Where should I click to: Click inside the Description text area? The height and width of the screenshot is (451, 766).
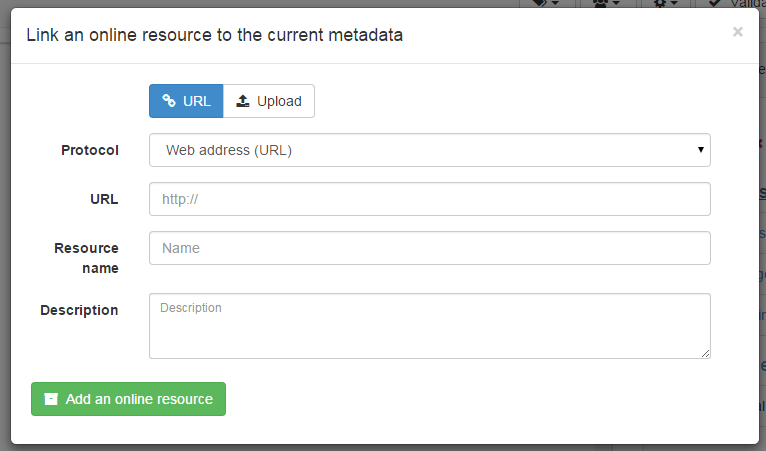click(429, 326)
